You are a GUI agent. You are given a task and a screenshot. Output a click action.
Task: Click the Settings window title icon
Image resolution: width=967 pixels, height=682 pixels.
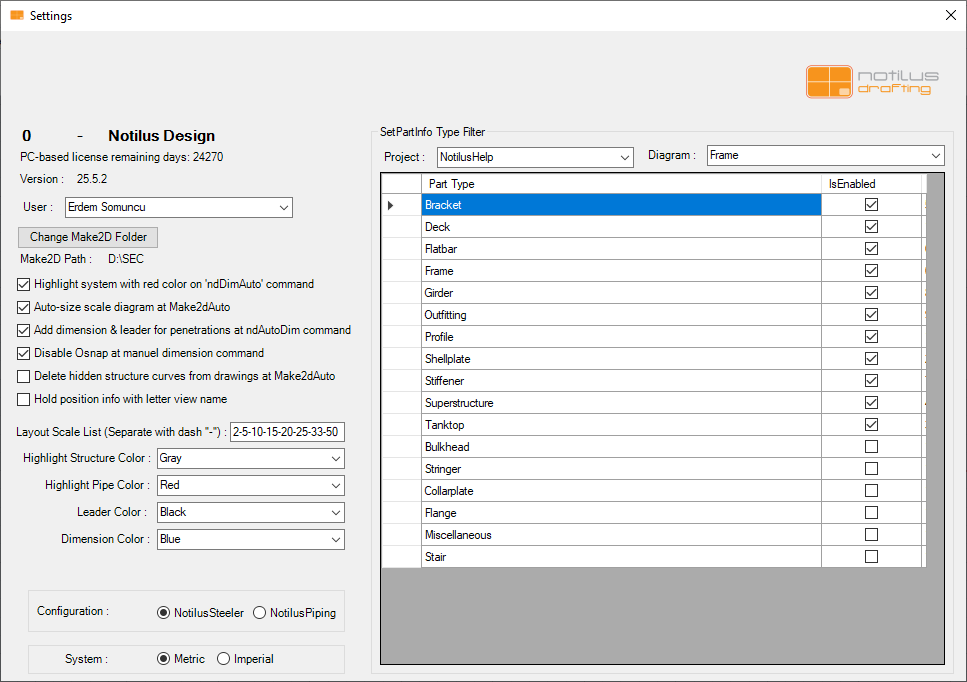16,16
